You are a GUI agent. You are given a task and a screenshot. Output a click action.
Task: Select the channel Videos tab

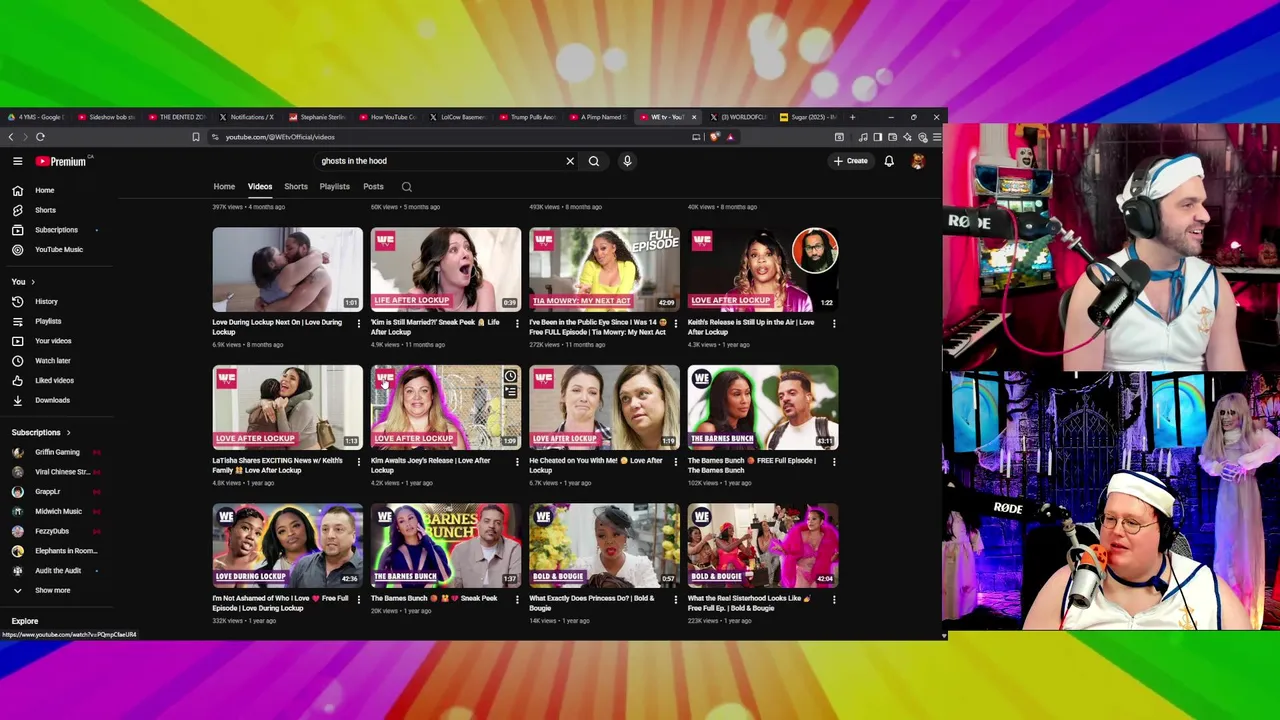pyautogui.click(x=260, y=187)
